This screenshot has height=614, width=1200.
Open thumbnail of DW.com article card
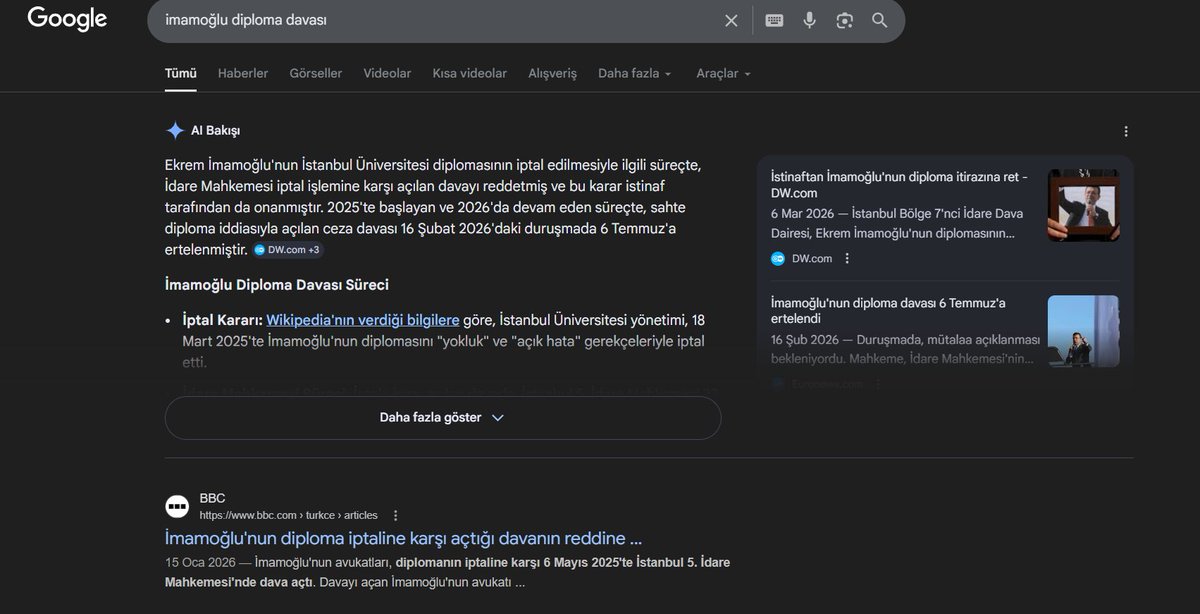(x=1083, y=205)
